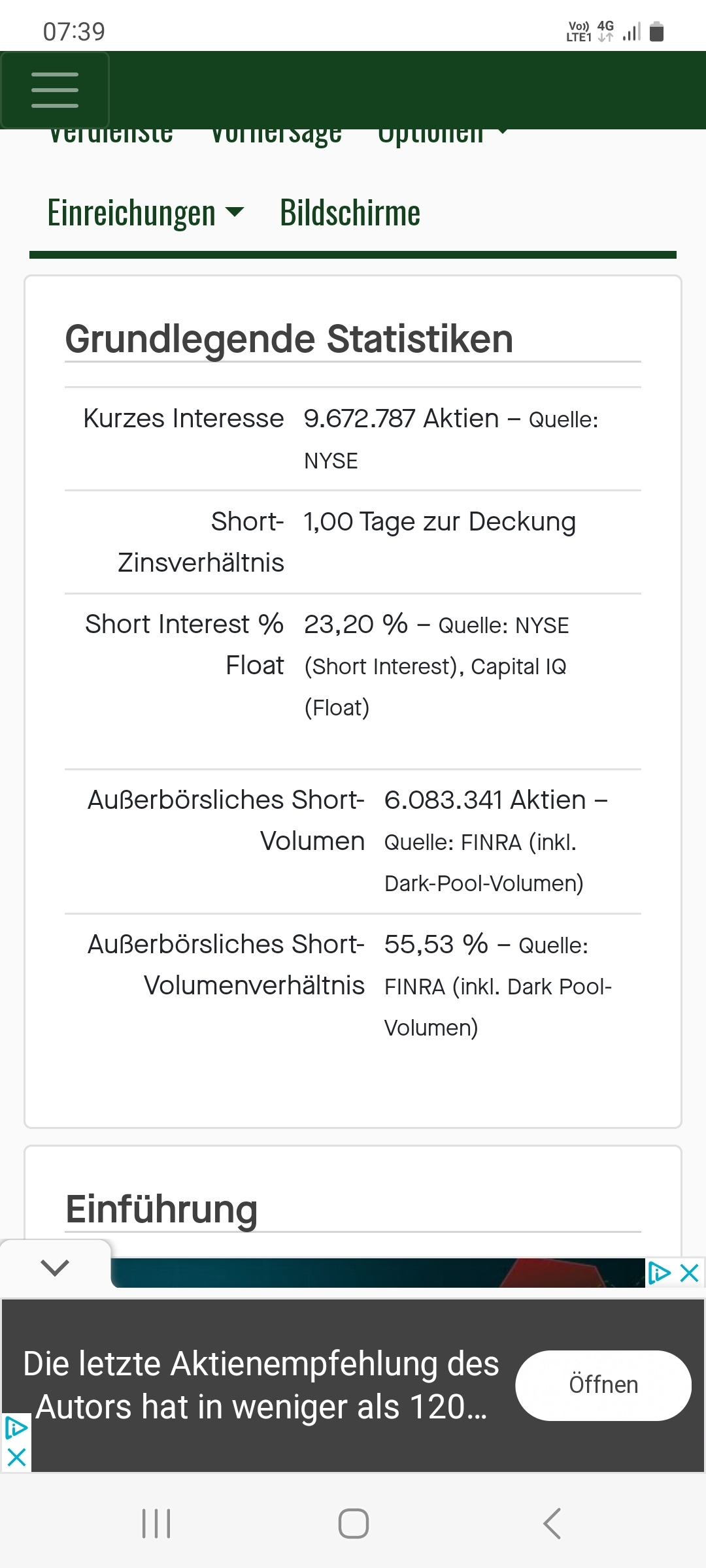Open the Bildschirme tab
Screen dimensions: 706x1568
(x=350, y=213)
